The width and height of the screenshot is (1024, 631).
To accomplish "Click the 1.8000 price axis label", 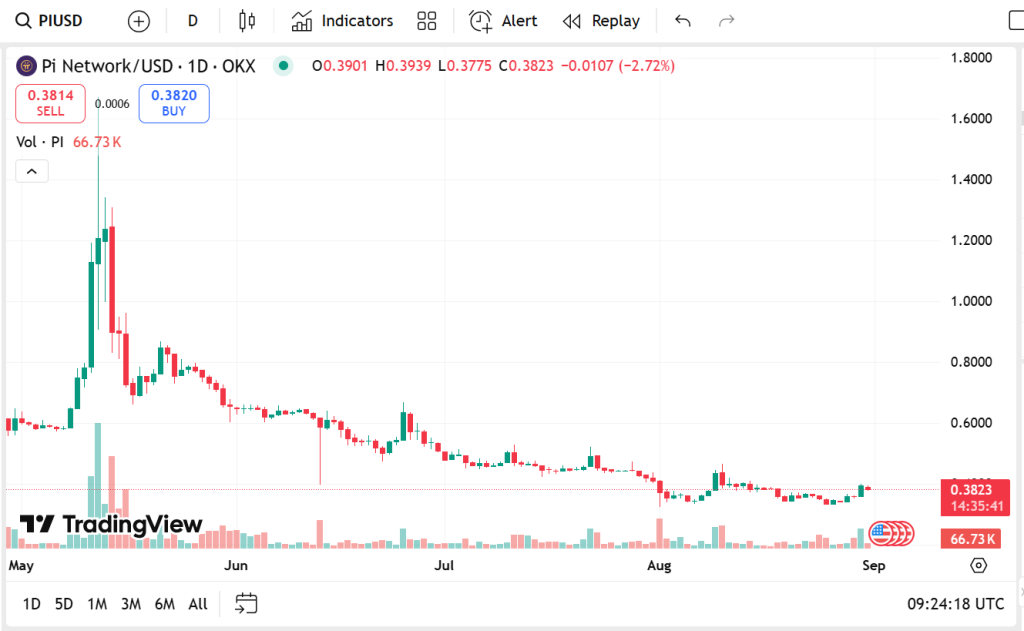I will [971, 57].
